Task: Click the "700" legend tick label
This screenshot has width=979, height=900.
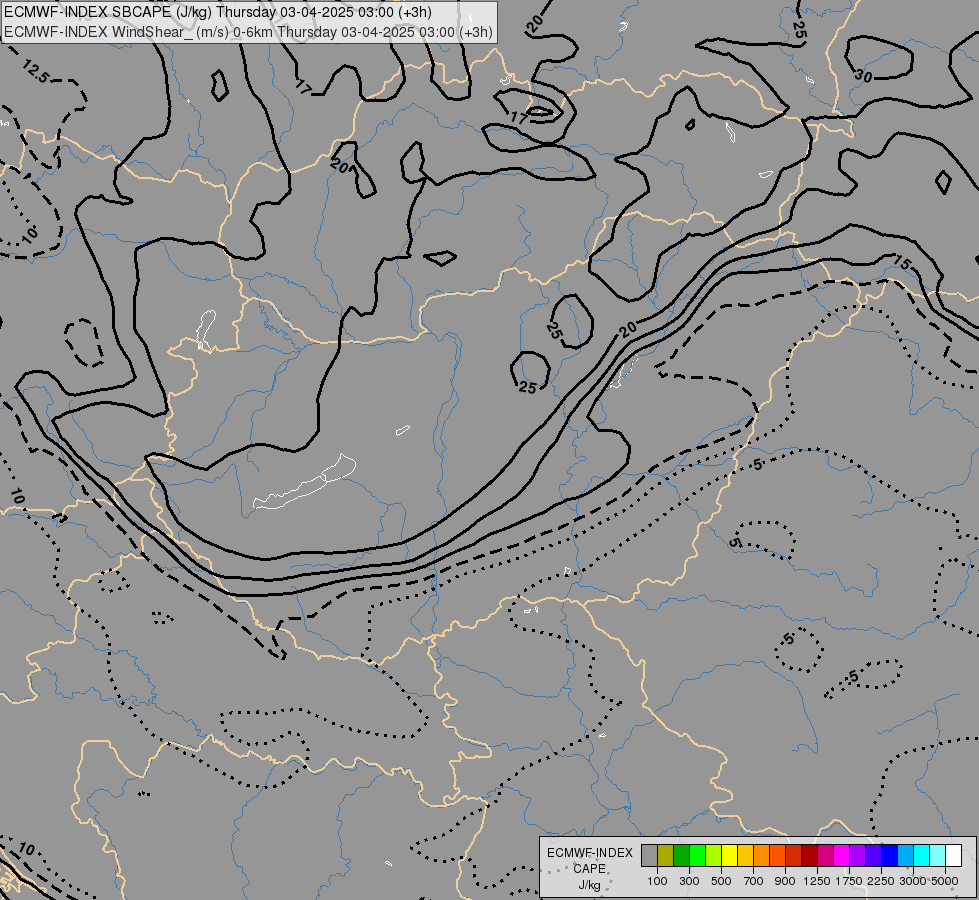Action: (754, 881)
